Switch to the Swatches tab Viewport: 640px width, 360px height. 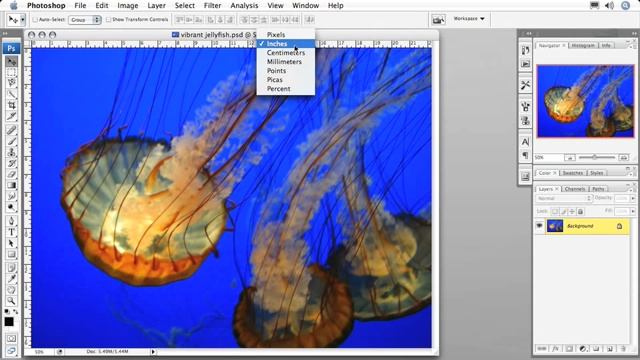[572, 173]
